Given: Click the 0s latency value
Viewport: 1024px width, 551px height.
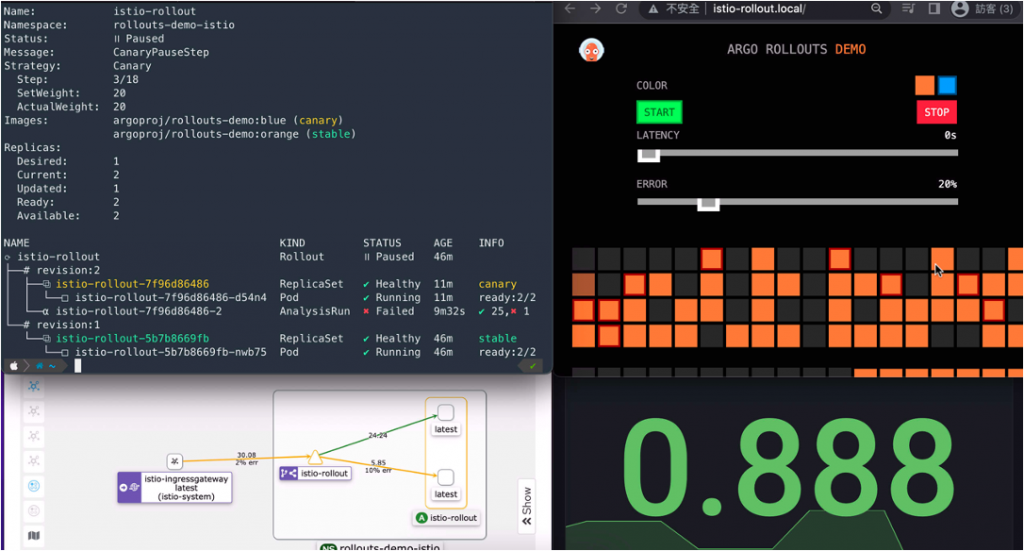Looking at the screenshot, I should 950,135.
